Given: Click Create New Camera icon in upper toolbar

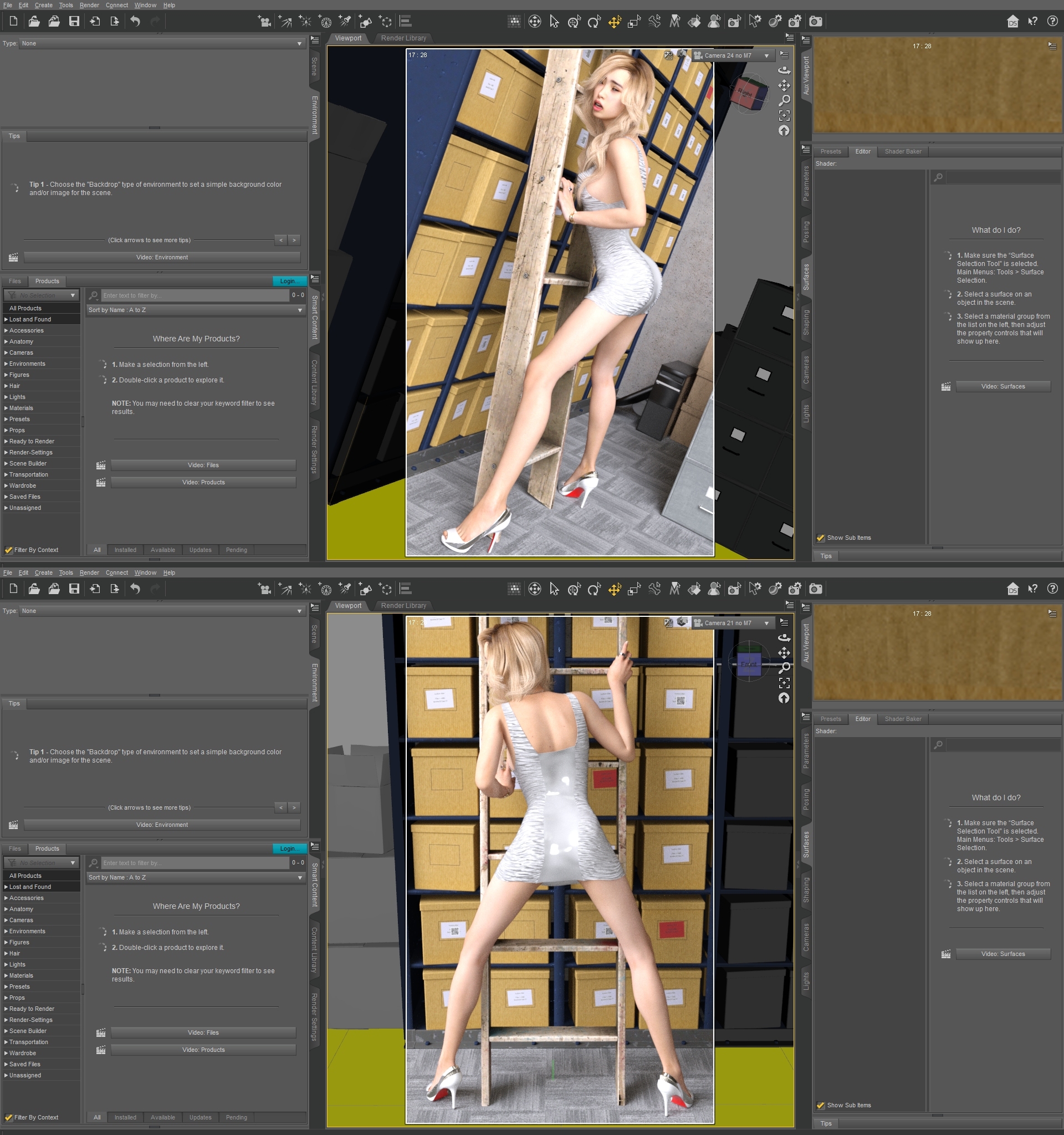Looking at the screenshot, I should pyautogui.click(x=264, y=22).
